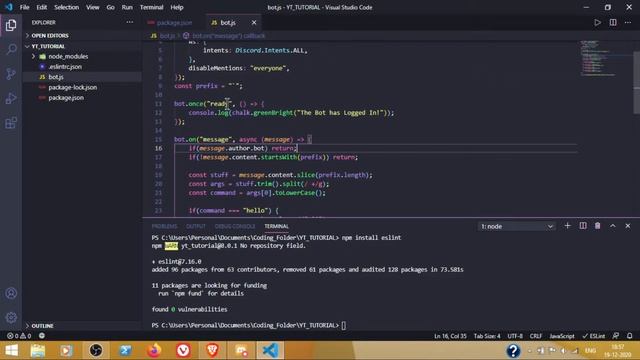Change line endings via 'CRLF'
This screenshot has width=640, height=360.
click(x=536, y=336)
